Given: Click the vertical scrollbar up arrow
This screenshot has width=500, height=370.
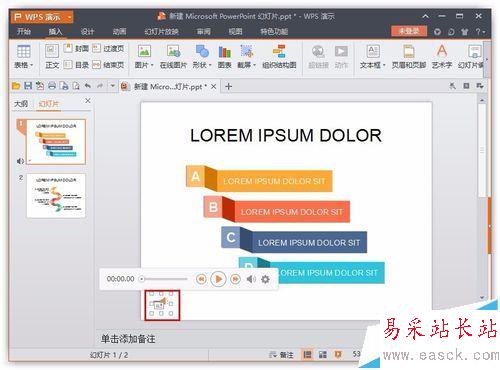Looking at the screenshot, I should click(x=482, y=100).
